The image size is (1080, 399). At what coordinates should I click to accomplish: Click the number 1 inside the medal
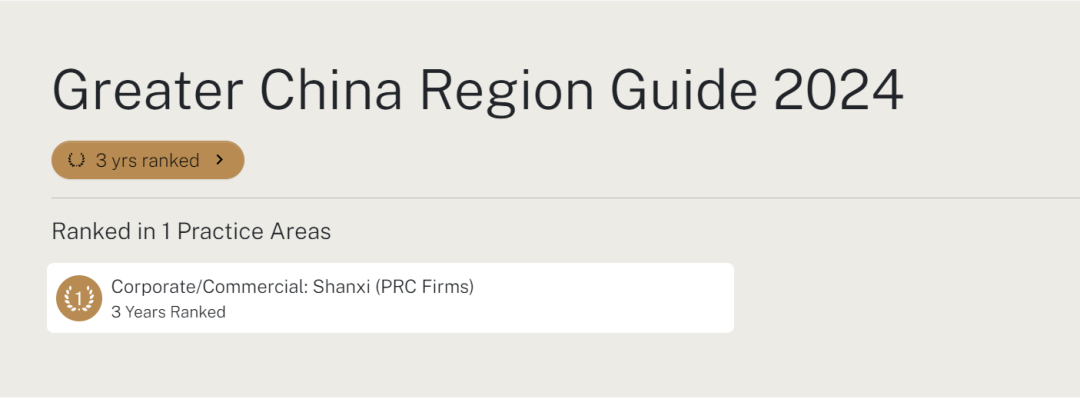[x=79, y=298]
